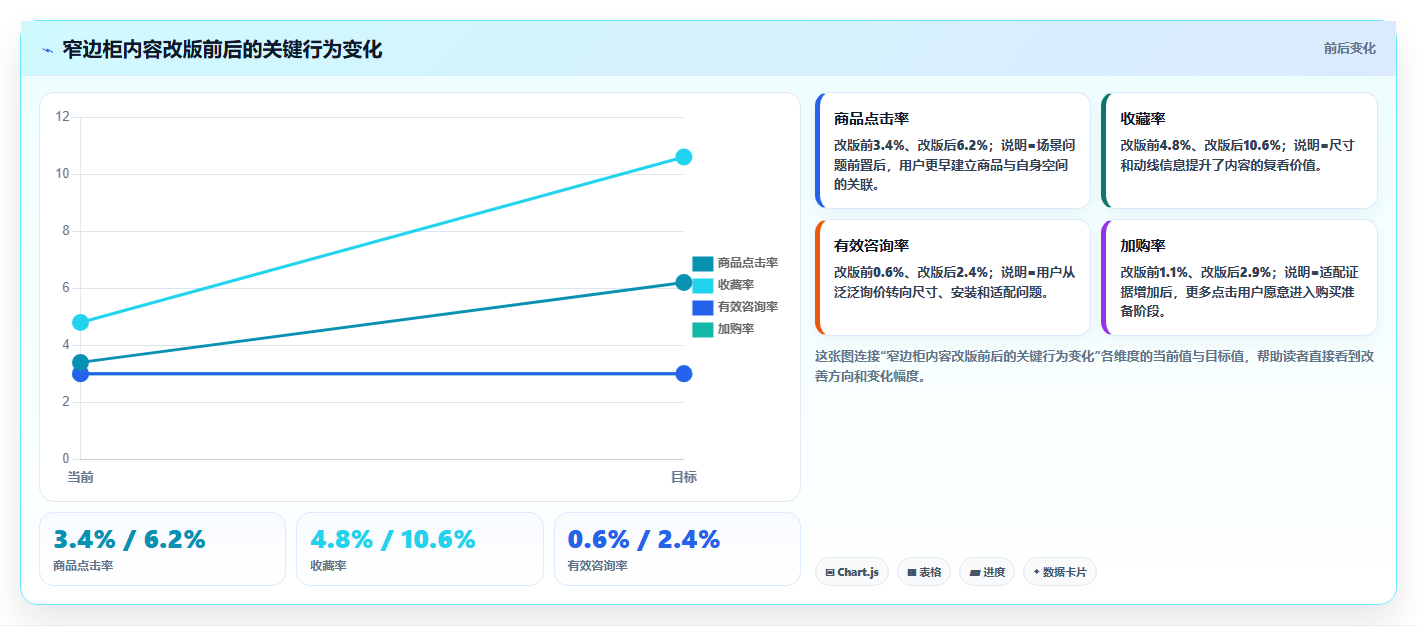Click 商品点击率 label under stat value
The height and width of the screenshot is (626, 1417).
pyautogui.click(x=83, y=566)
